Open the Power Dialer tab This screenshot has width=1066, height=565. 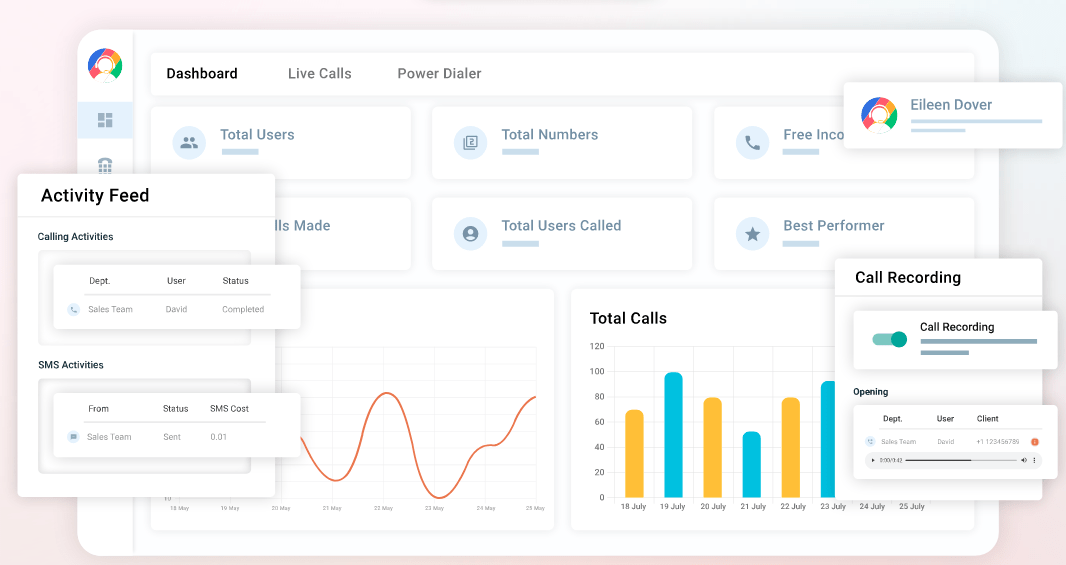pyautogui.click(x=439, y=74)
